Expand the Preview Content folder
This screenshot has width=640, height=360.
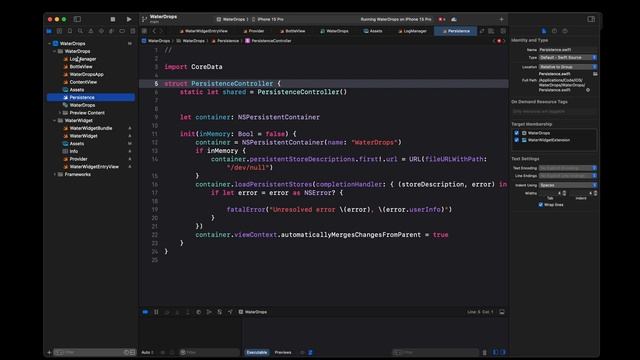60,113
